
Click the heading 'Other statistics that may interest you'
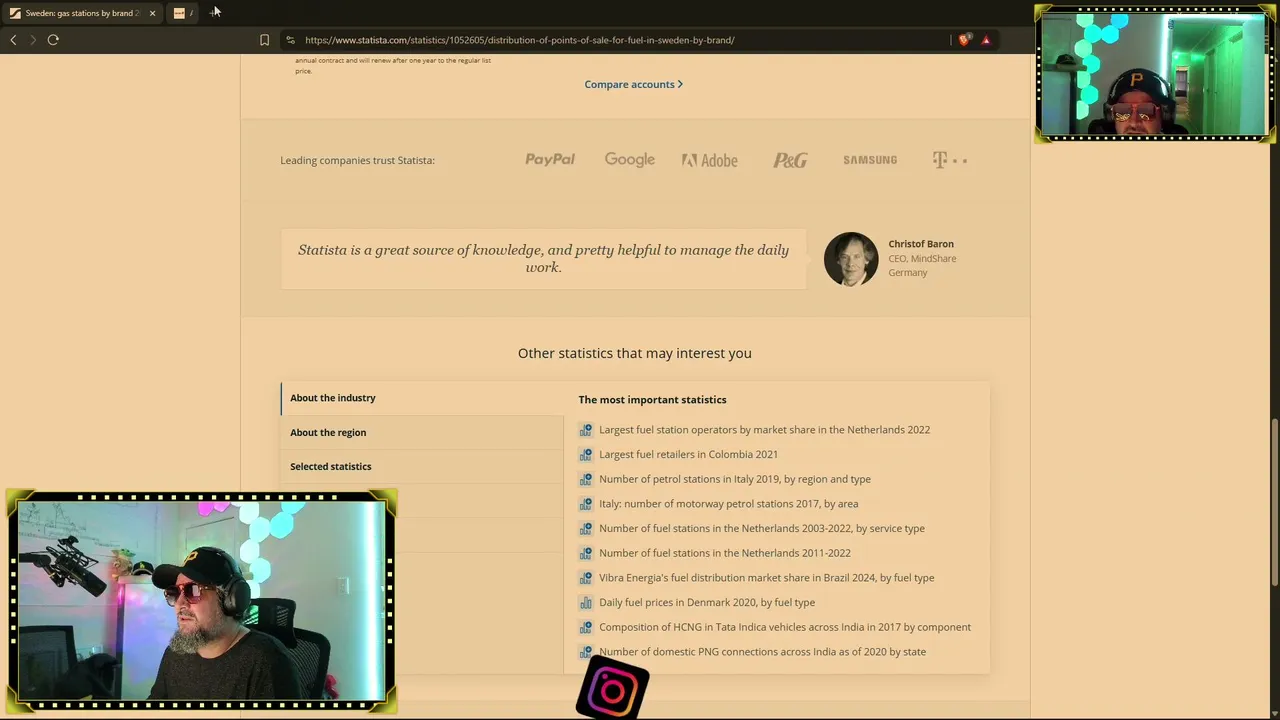[x=635, y=353]
